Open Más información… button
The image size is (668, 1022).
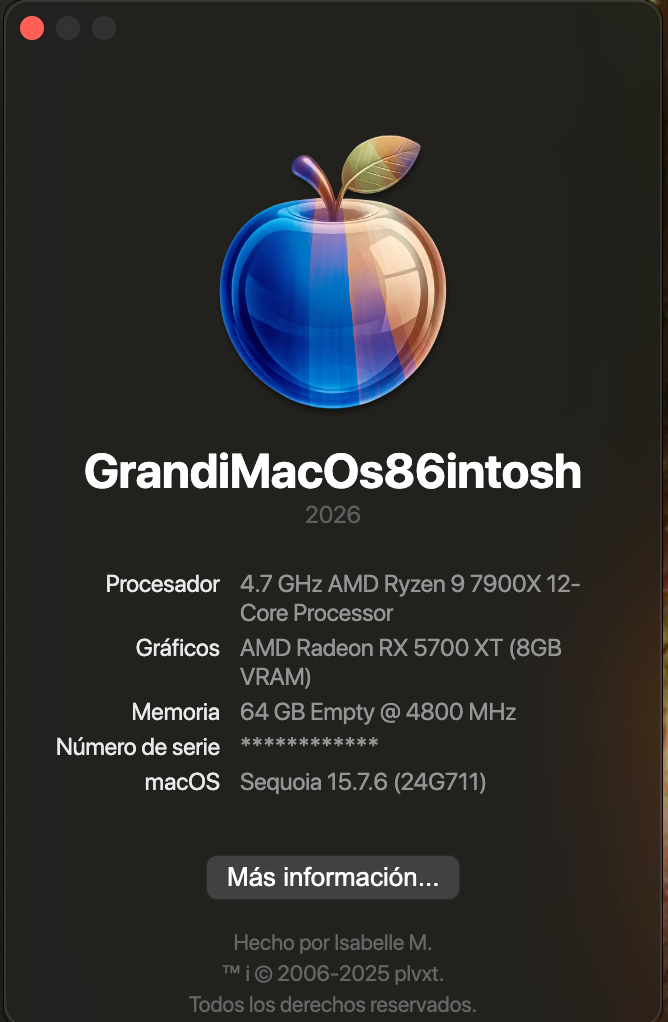[333, 877]
